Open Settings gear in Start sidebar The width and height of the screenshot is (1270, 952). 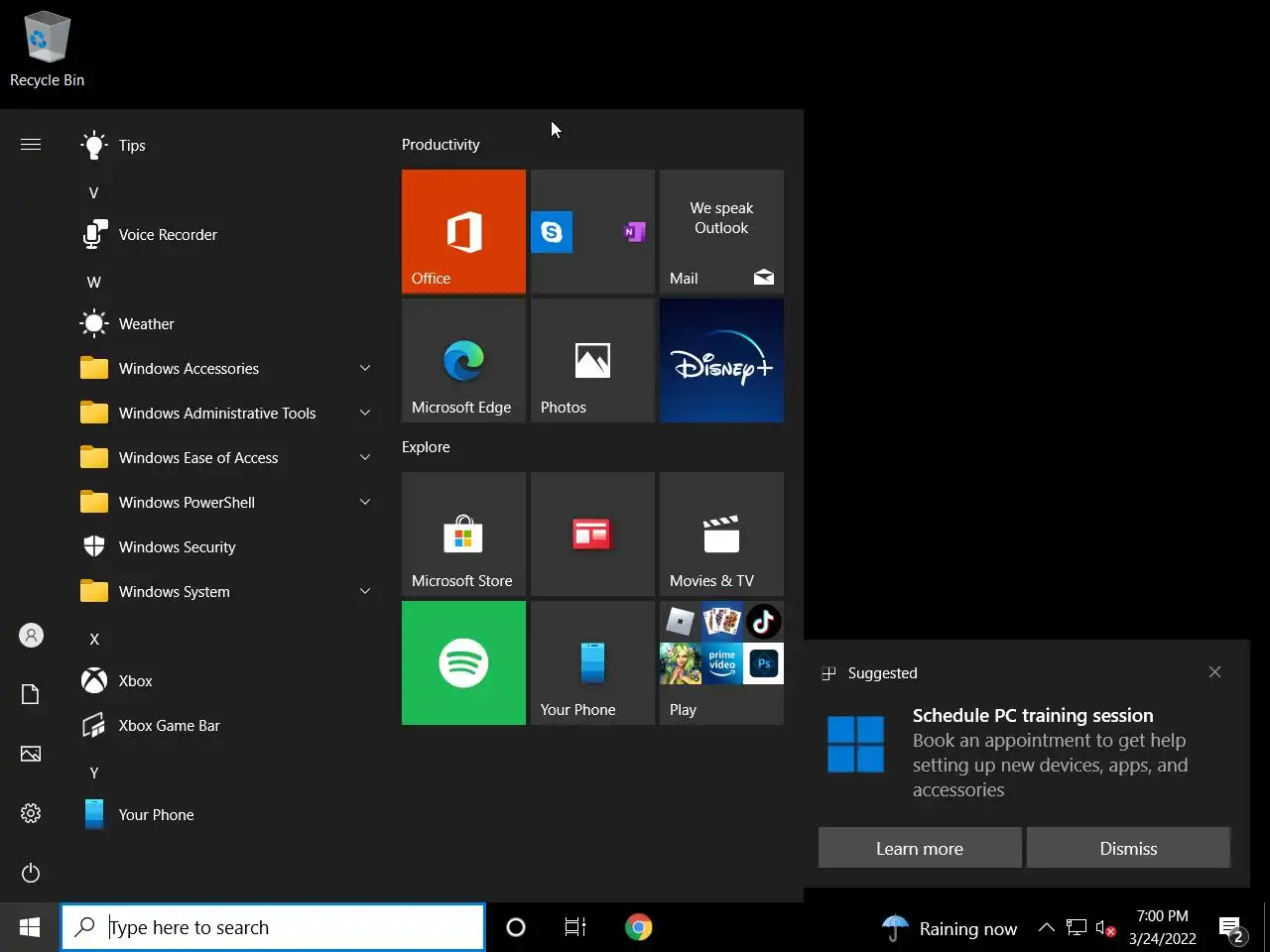coord(31,813)
